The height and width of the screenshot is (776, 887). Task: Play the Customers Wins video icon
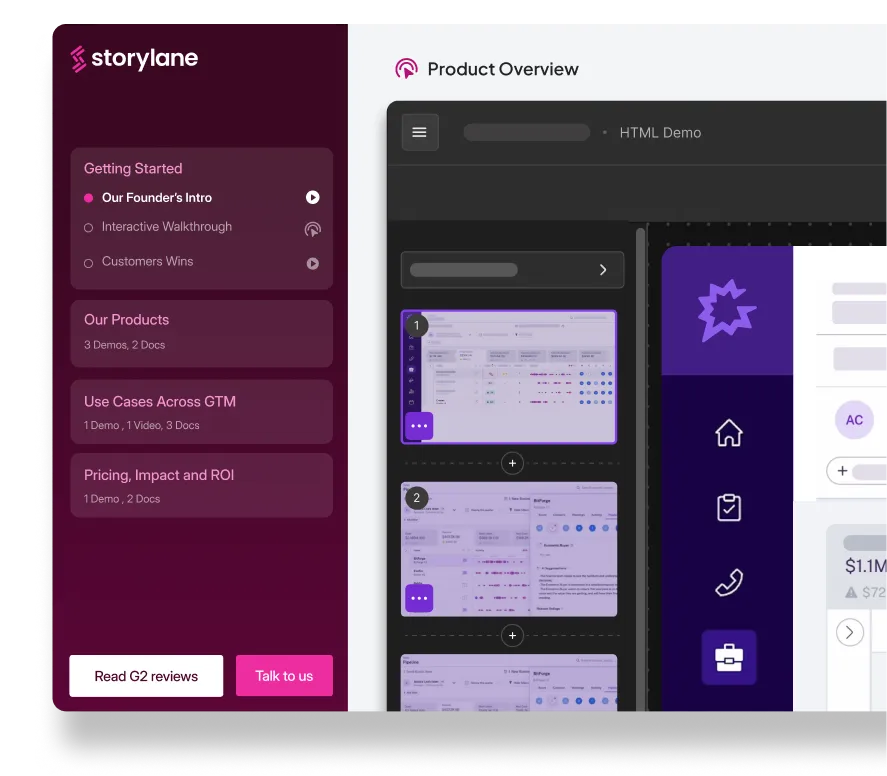click(312, 264)
